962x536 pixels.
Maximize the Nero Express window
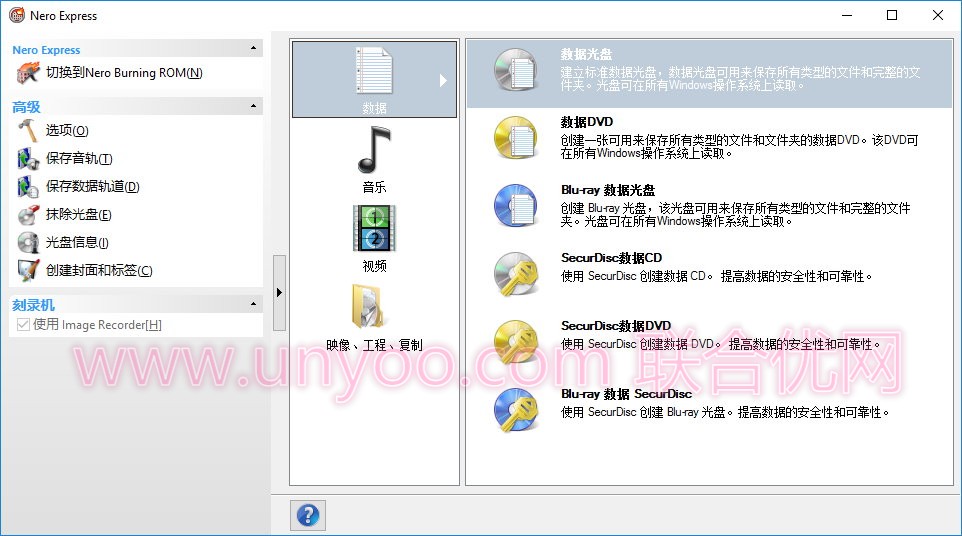point(892,15)
